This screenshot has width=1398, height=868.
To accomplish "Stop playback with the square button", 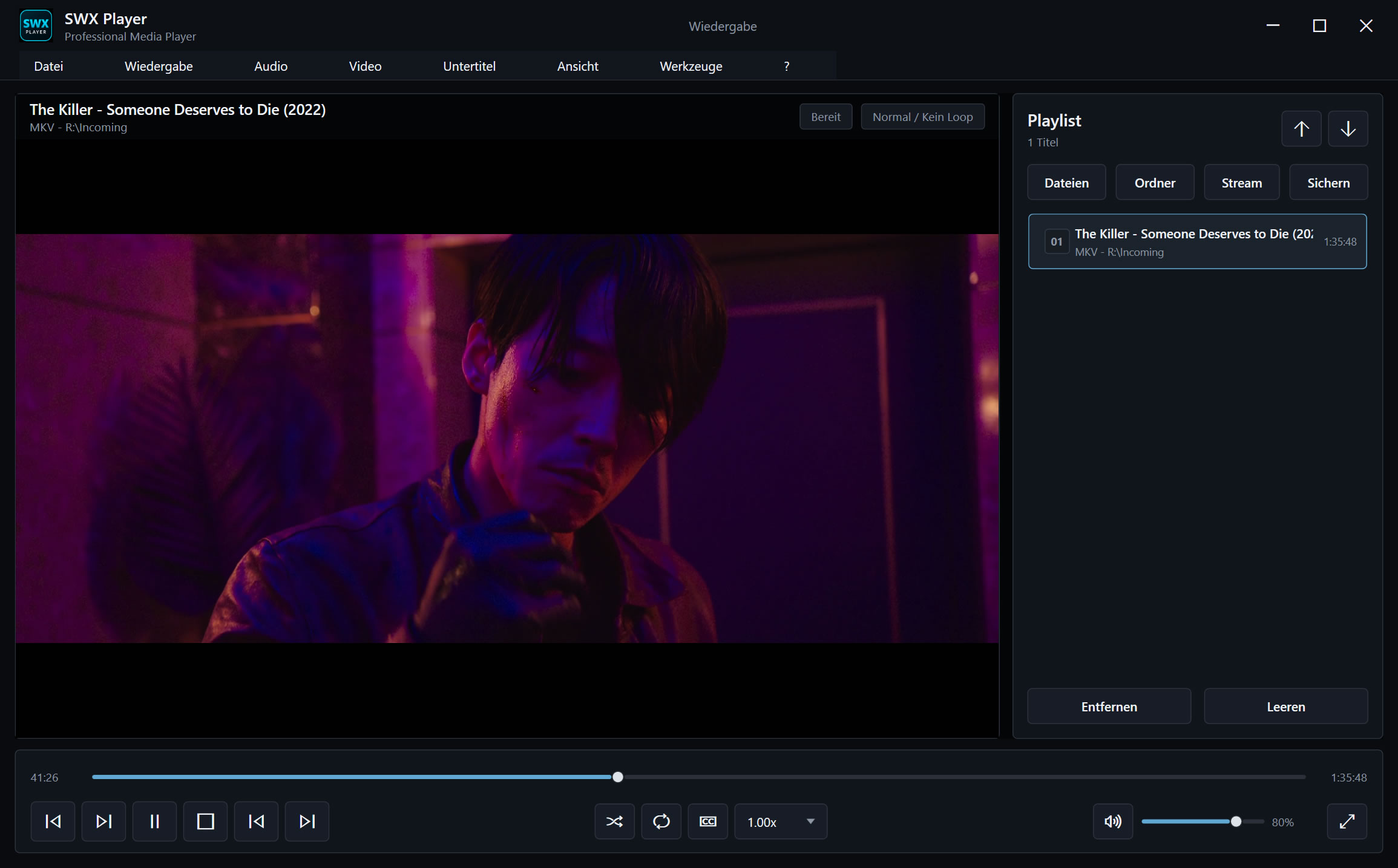I will click(x=205, y=821).
